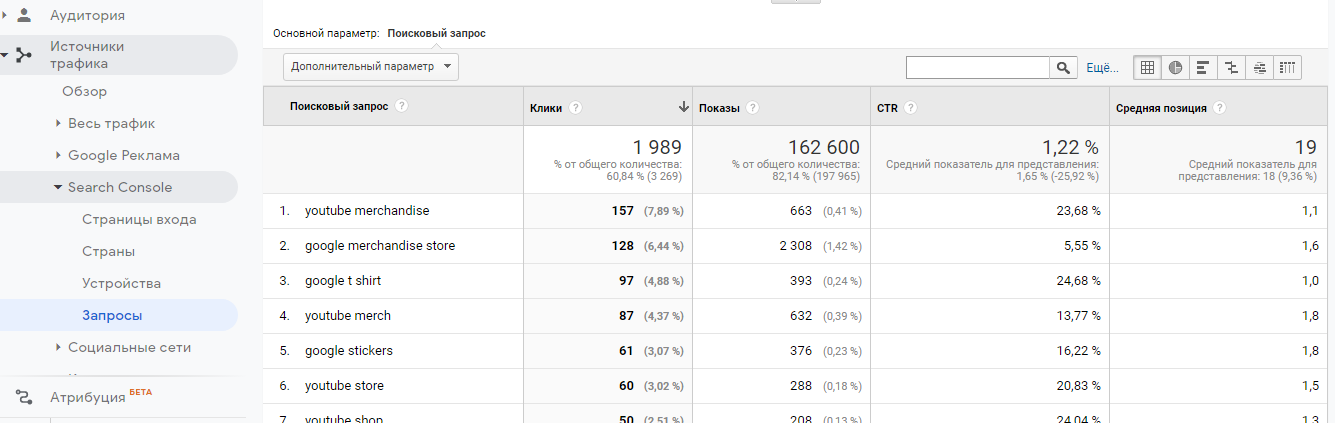Image resolution: width=1335 pixels, height=423 pixels.
Task: Click the Search Console sidebar label
Action: tap(120, 187)
